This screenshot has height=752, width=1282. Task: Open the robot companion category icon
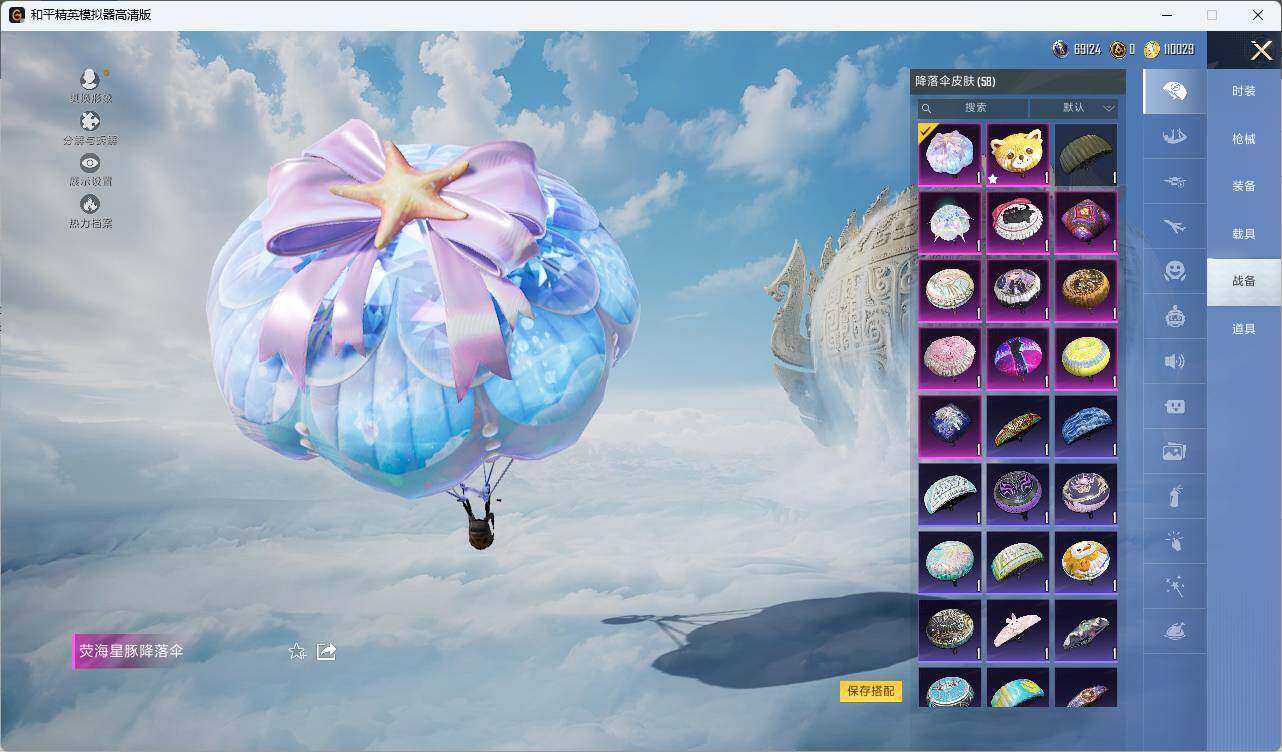pos(1175,317)
